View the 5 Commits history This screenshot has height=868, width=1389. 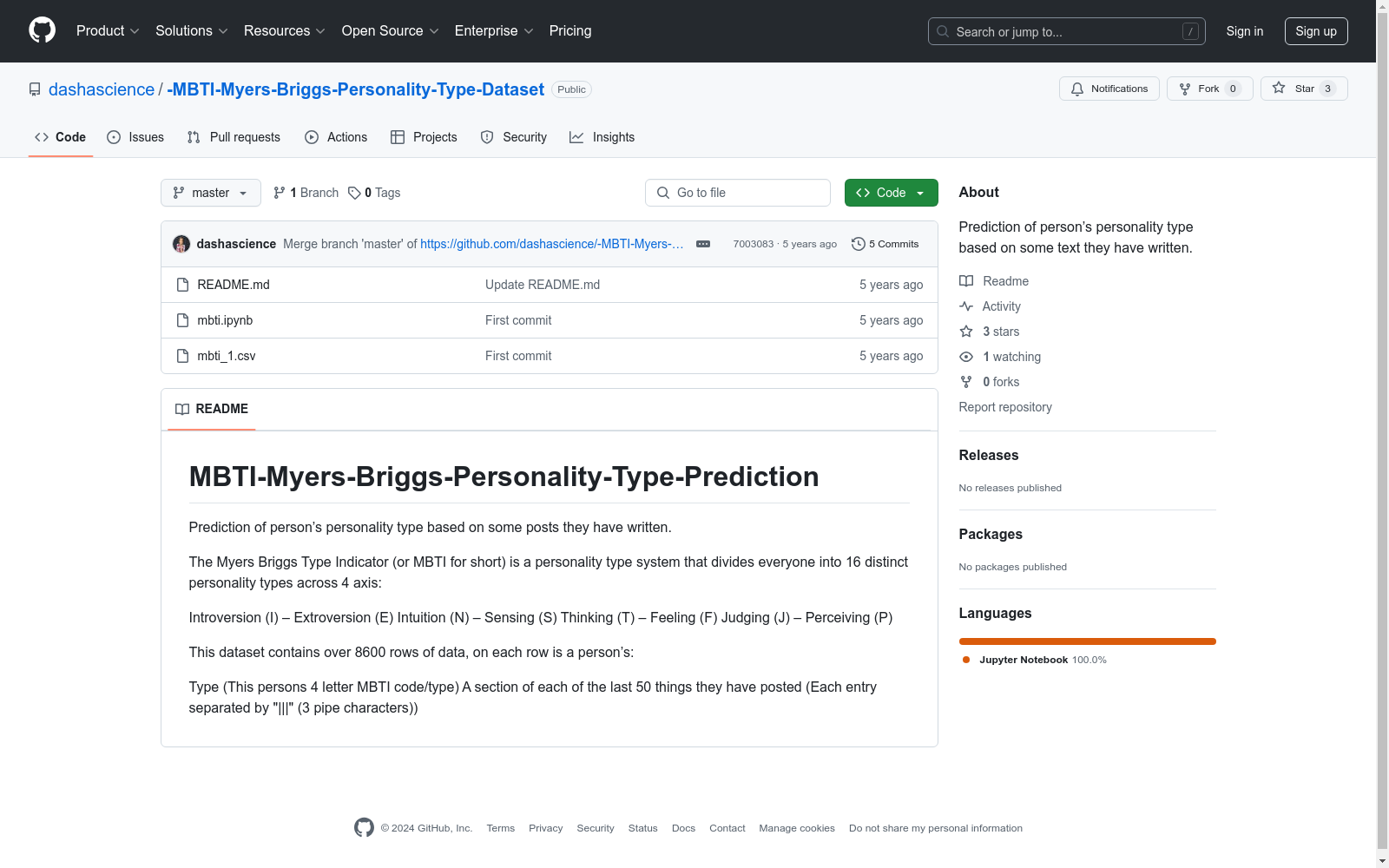tap(885, 244)
